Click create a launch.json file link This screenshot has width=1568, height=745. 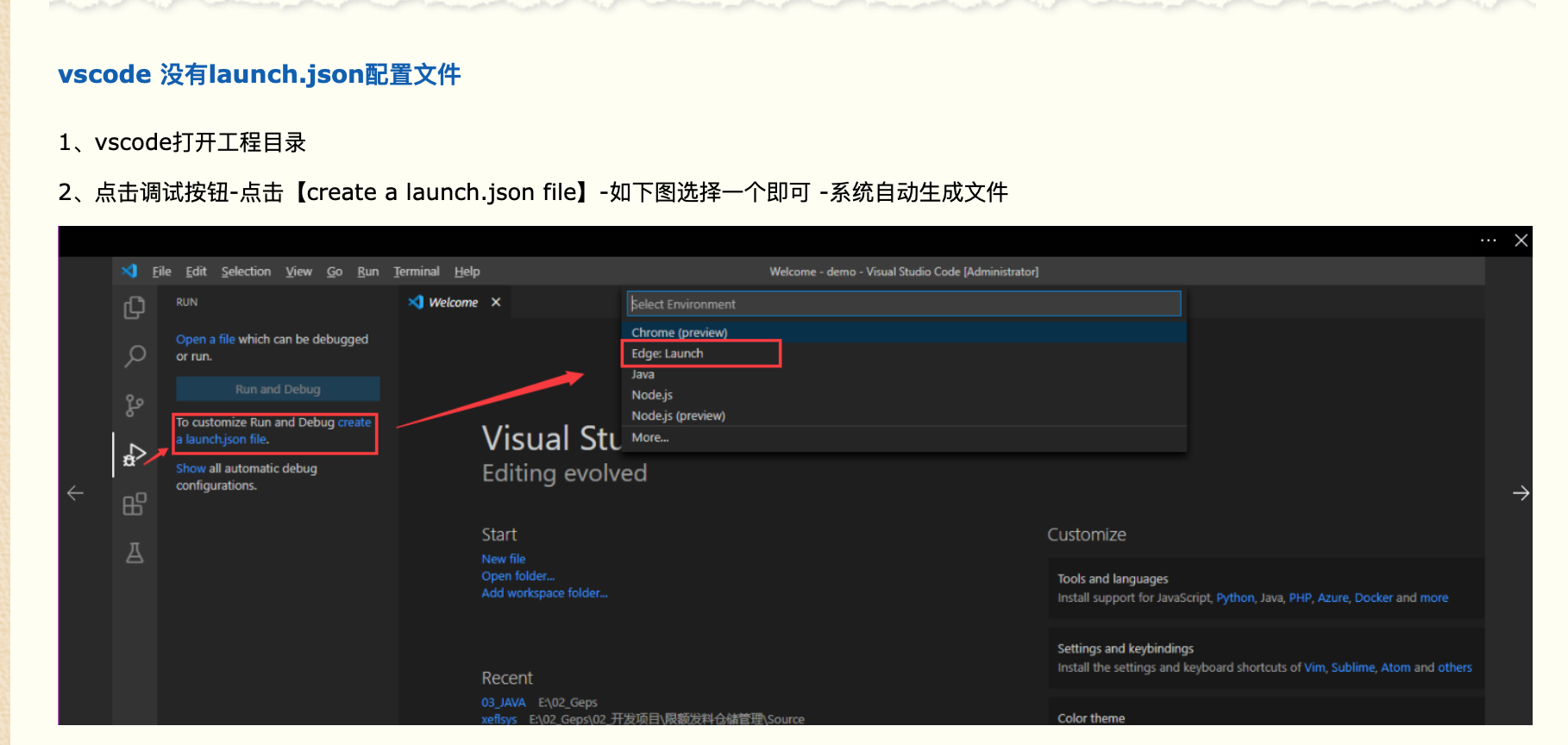pos(273,430)
